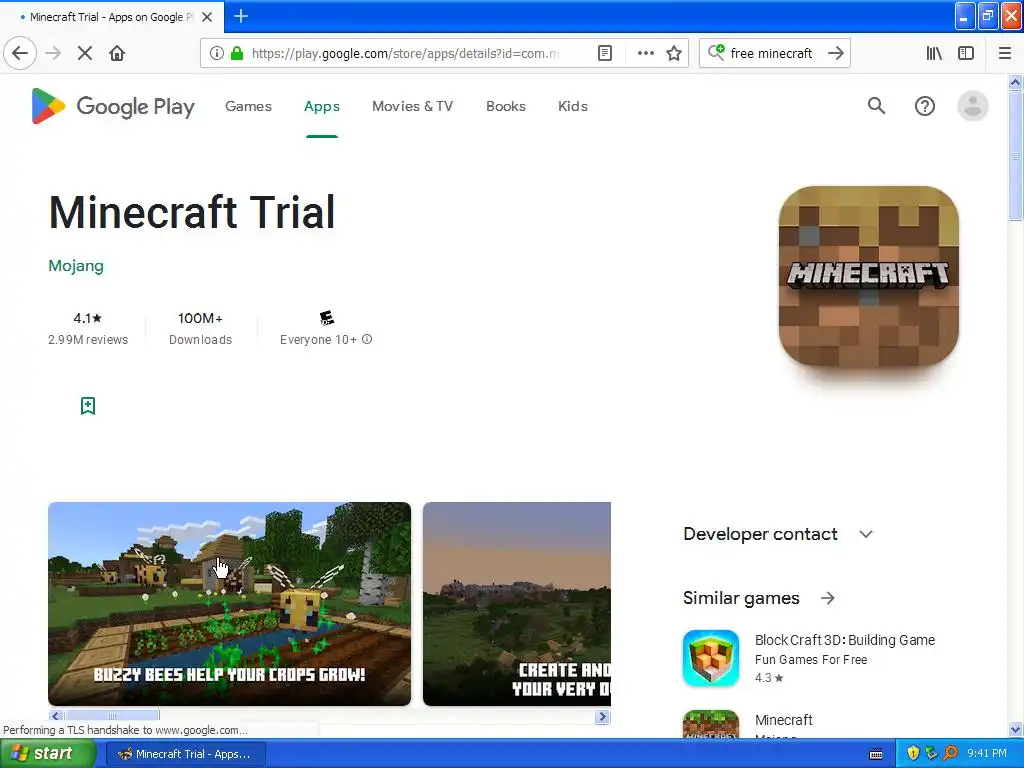Switch to the Books tab
The image size is (1024, 768).
pyautogui.click(x=505, y=106)
